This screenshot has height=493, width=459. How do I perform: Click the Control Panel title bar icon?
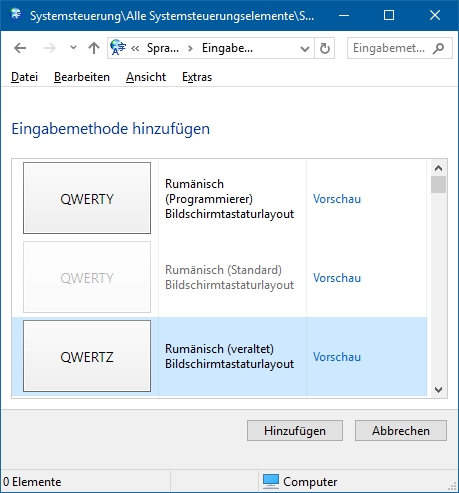[x=16, y=15]
